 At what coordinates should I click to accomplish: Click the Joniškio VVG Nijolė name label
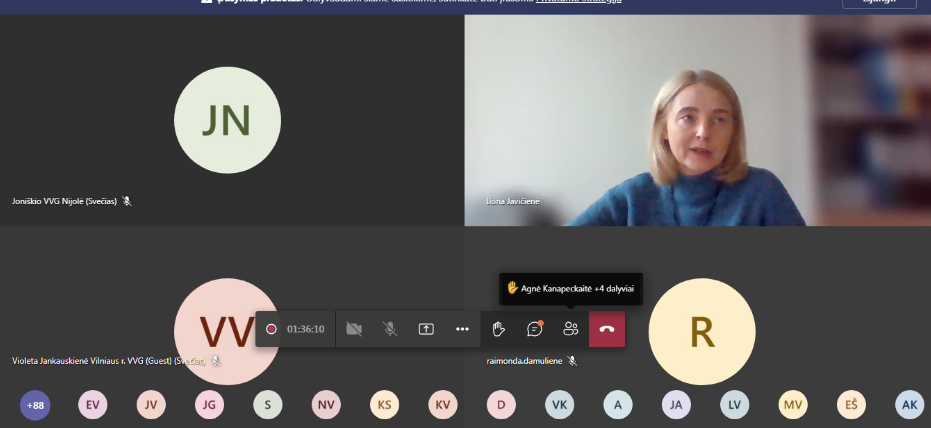64,201
